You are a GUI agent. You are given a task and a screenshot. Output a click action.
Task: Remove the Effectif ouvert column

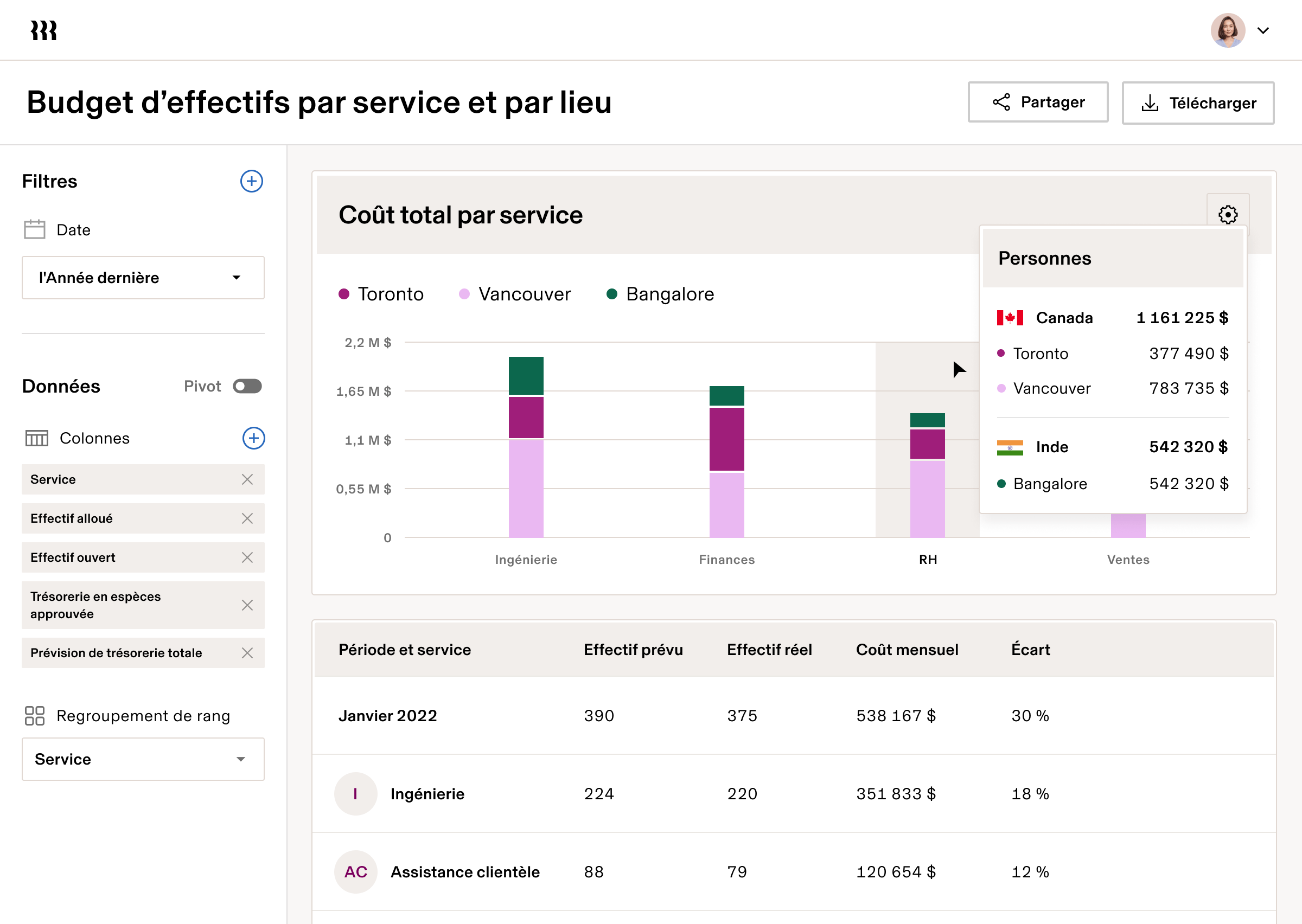pyautogui.click(x=247, y=557)
